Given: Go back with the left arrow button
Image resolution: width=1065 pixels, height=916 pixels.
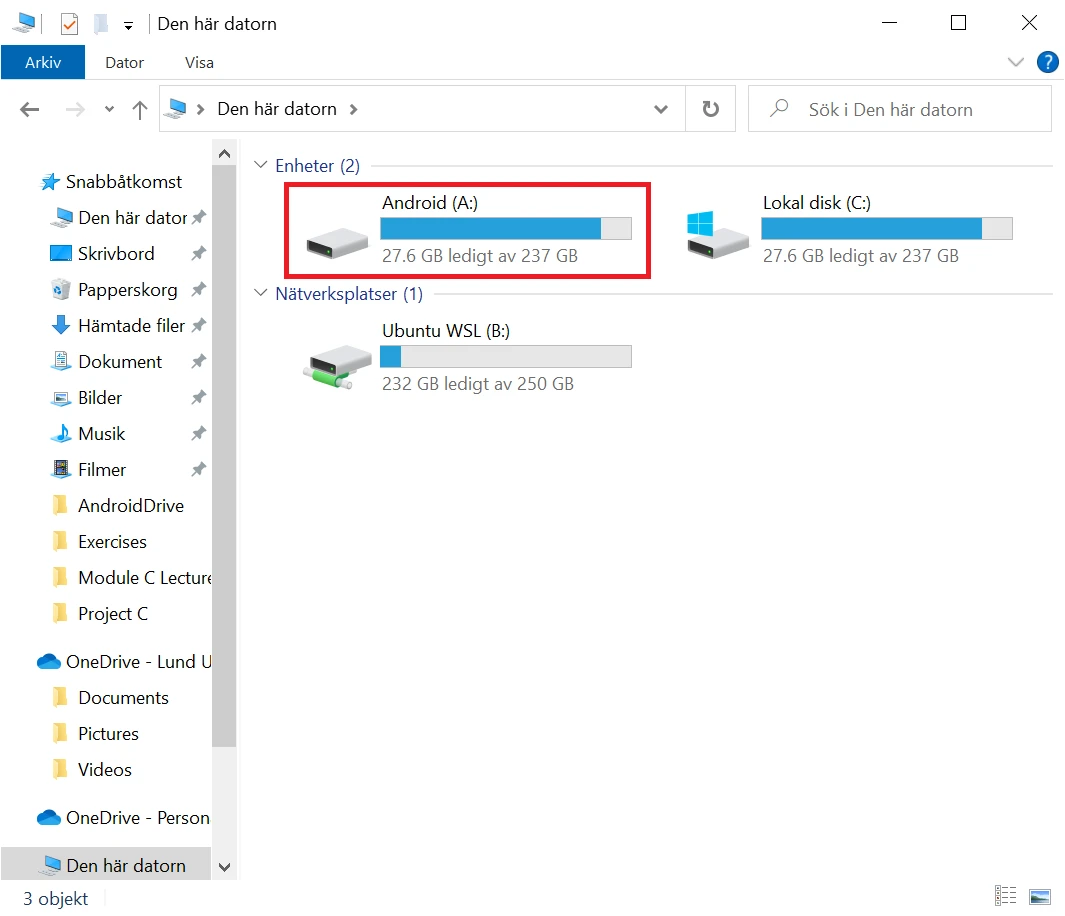Looking at the screenshot, I should pyautogui.click(x=30, y=109).
